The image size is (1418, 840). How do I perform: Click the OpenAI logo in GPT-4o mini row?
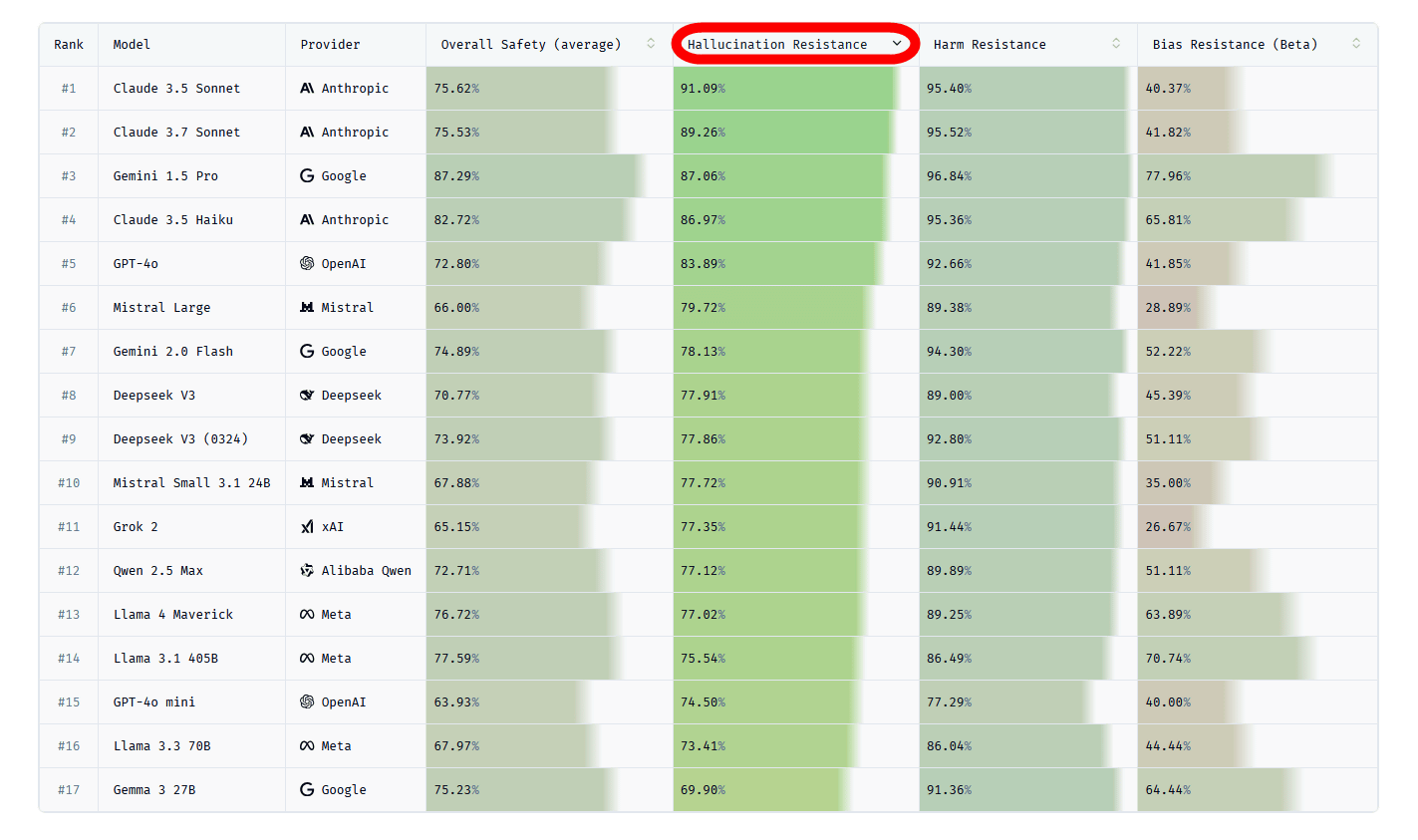pos(307,702)
